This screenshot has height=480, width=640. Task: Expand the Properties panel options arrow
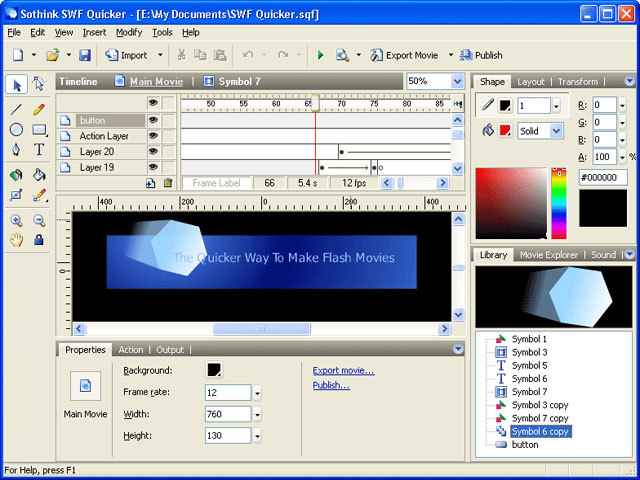coord(458,349)
